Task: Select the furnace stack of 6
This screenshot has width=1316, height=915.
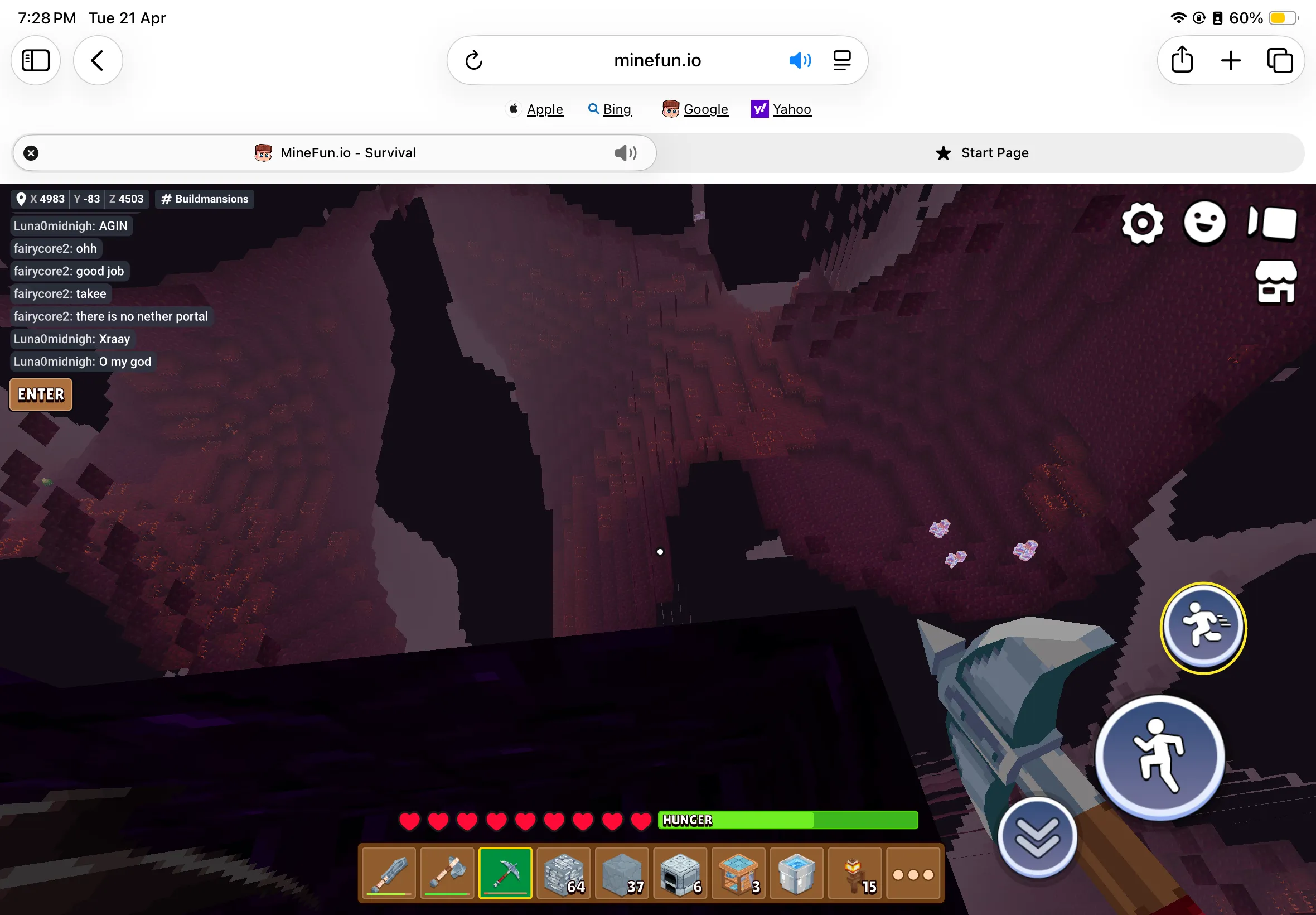Action: [680, 873]
